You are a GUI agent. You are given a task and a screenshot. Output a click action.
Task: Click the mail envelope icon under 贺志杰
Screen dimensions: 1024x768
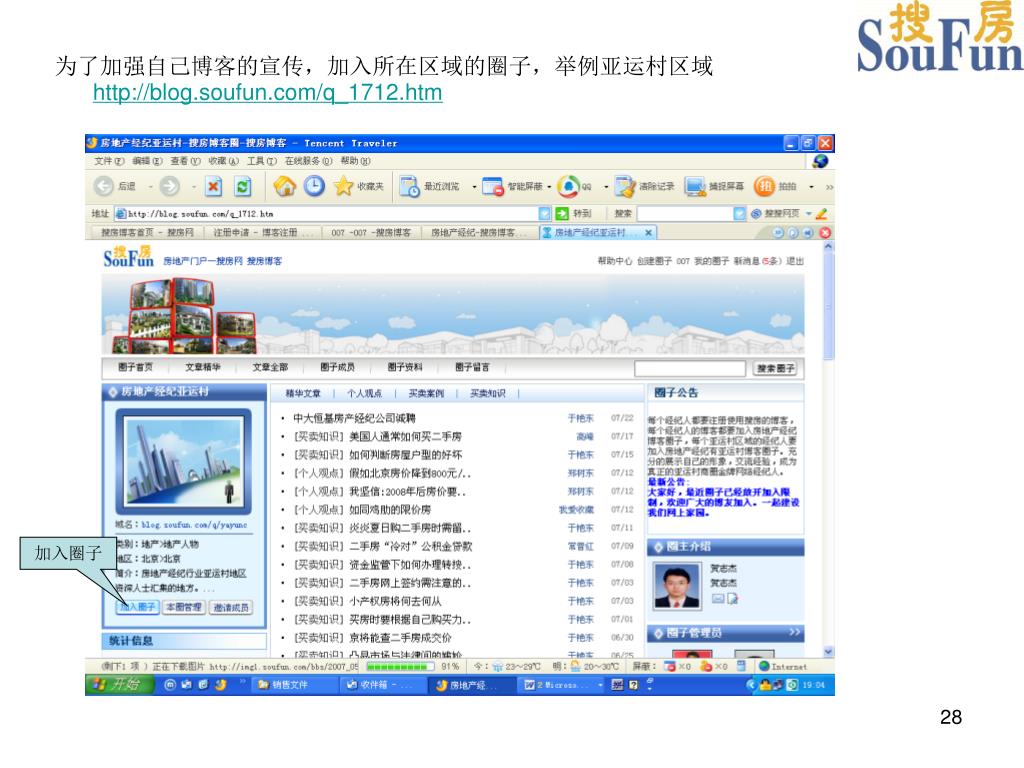[717, 598]
